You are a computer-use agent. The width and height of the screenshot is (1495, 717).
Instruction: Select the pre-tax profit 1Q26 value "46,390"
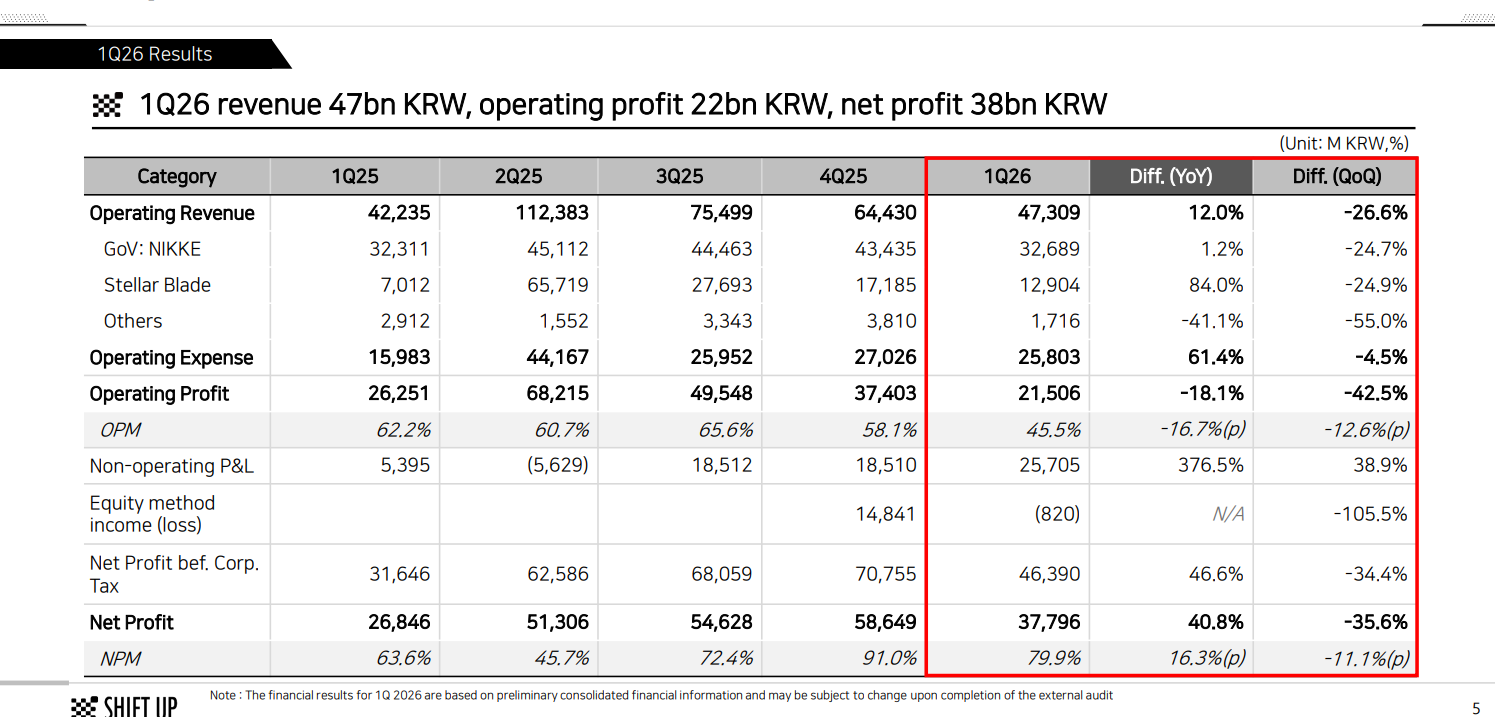coord(1049,574)
